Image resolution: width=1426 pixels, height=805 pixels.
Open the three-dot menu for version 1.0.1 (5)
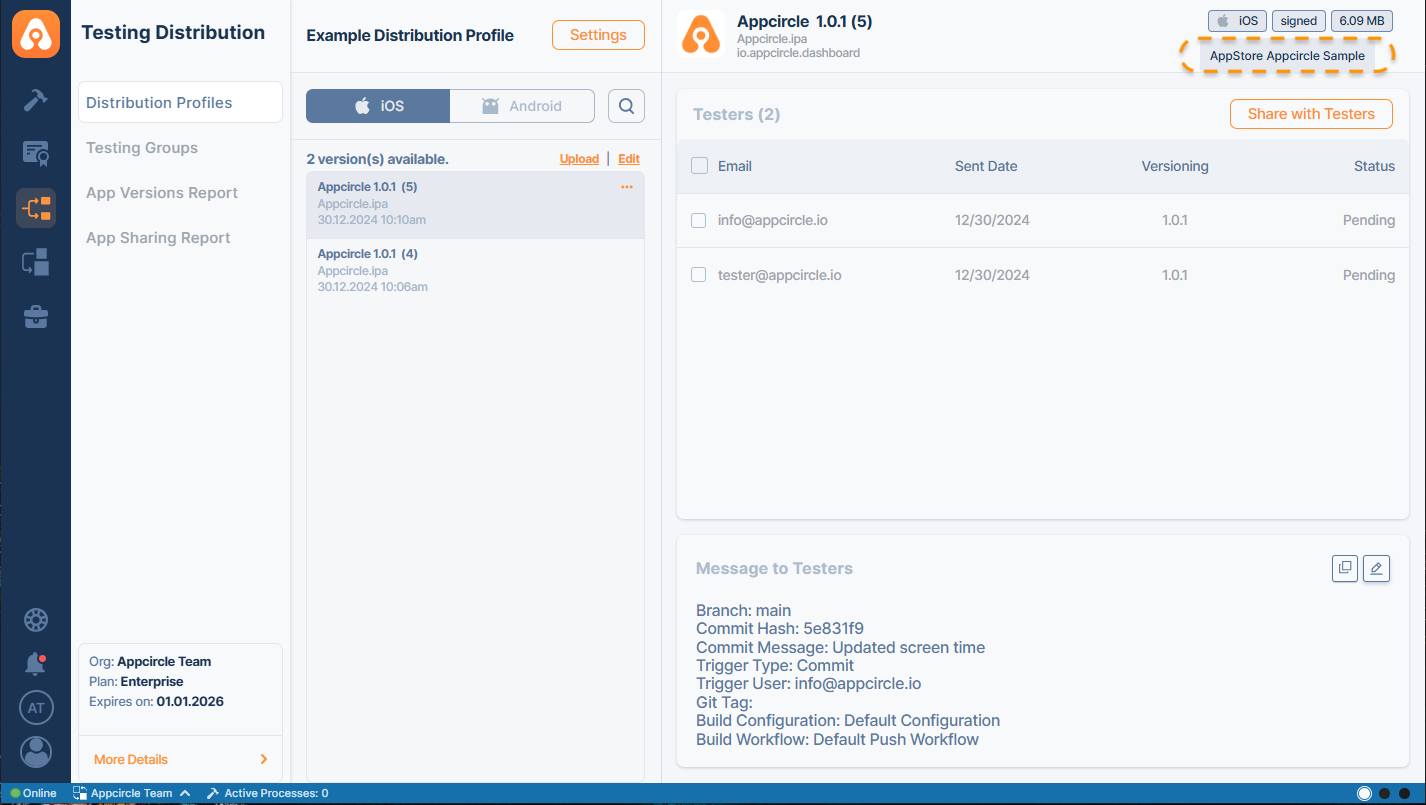pyautogui.click(x=627, y=187)
